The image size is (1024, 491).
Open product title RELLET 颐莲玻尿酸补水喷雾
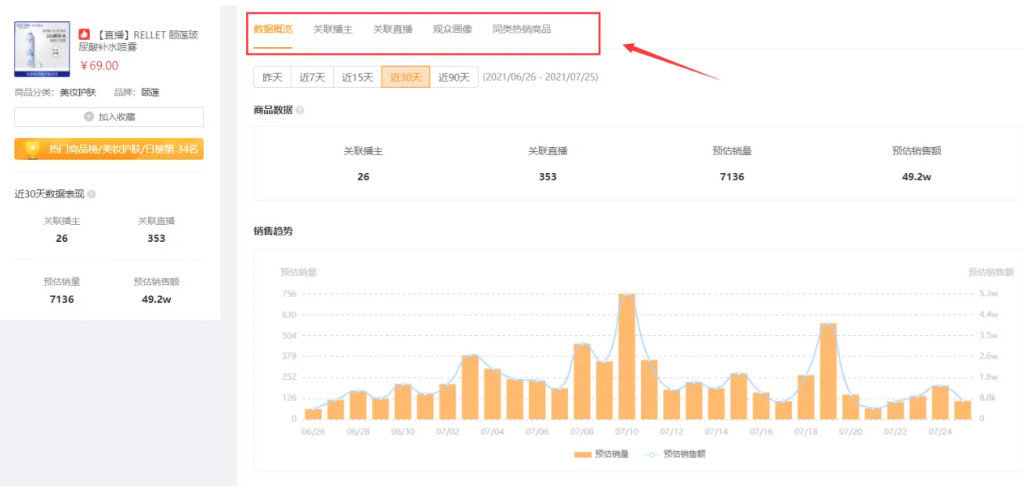[138, 40]
